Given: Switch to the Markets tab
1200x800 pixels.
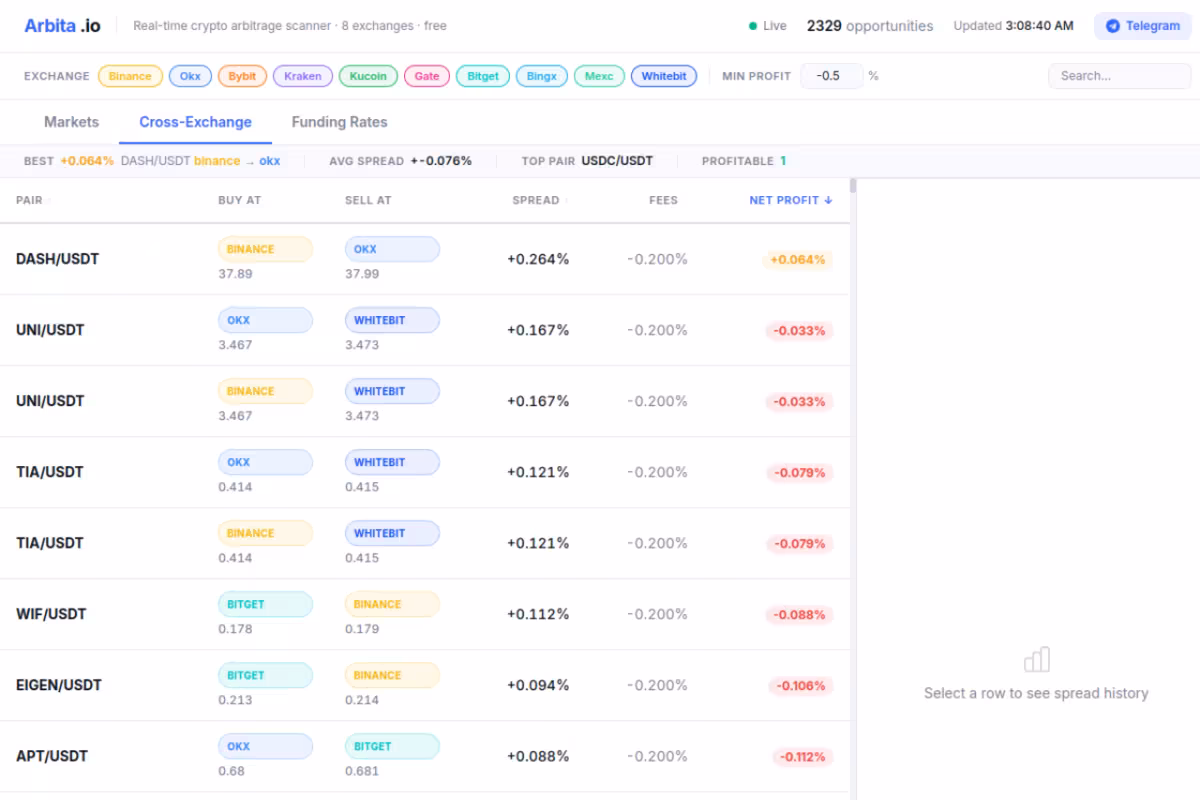Looking at the screenshot, I should [x=71, y=122].
